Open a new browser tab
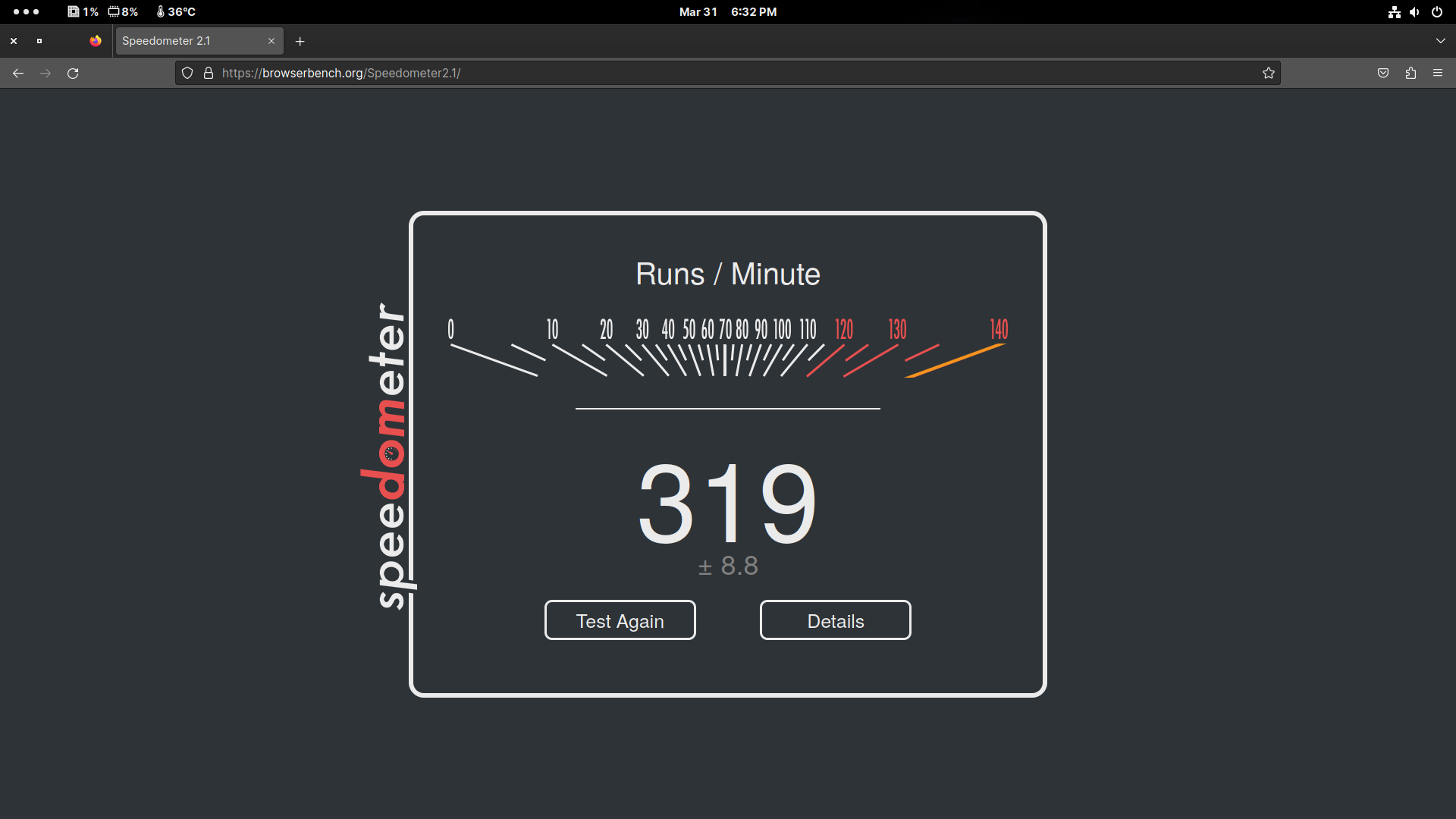Viewport: 1456px width, 819px height. tap(300, 41)
